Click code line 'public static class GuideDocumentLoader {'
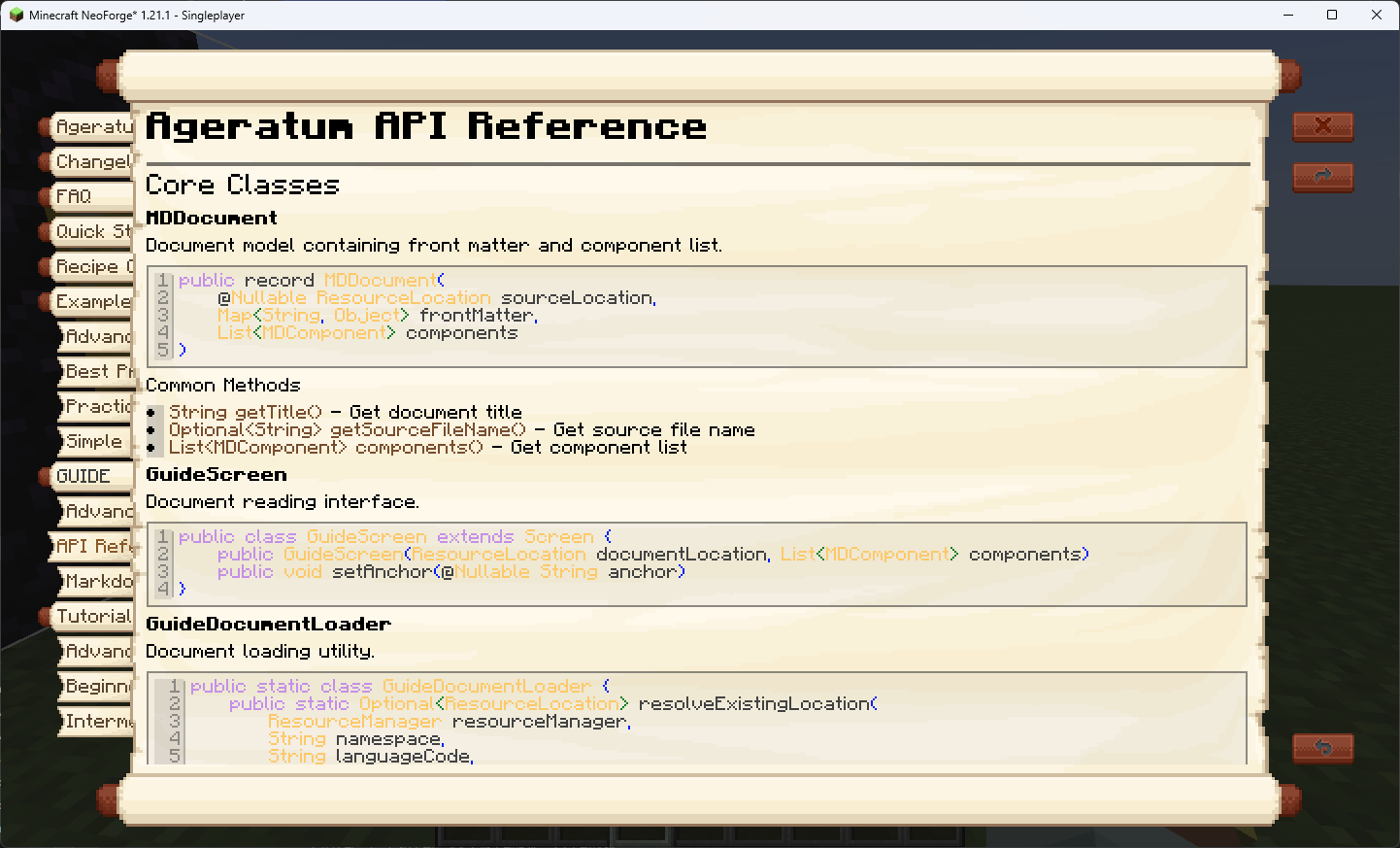 [400, 686]
